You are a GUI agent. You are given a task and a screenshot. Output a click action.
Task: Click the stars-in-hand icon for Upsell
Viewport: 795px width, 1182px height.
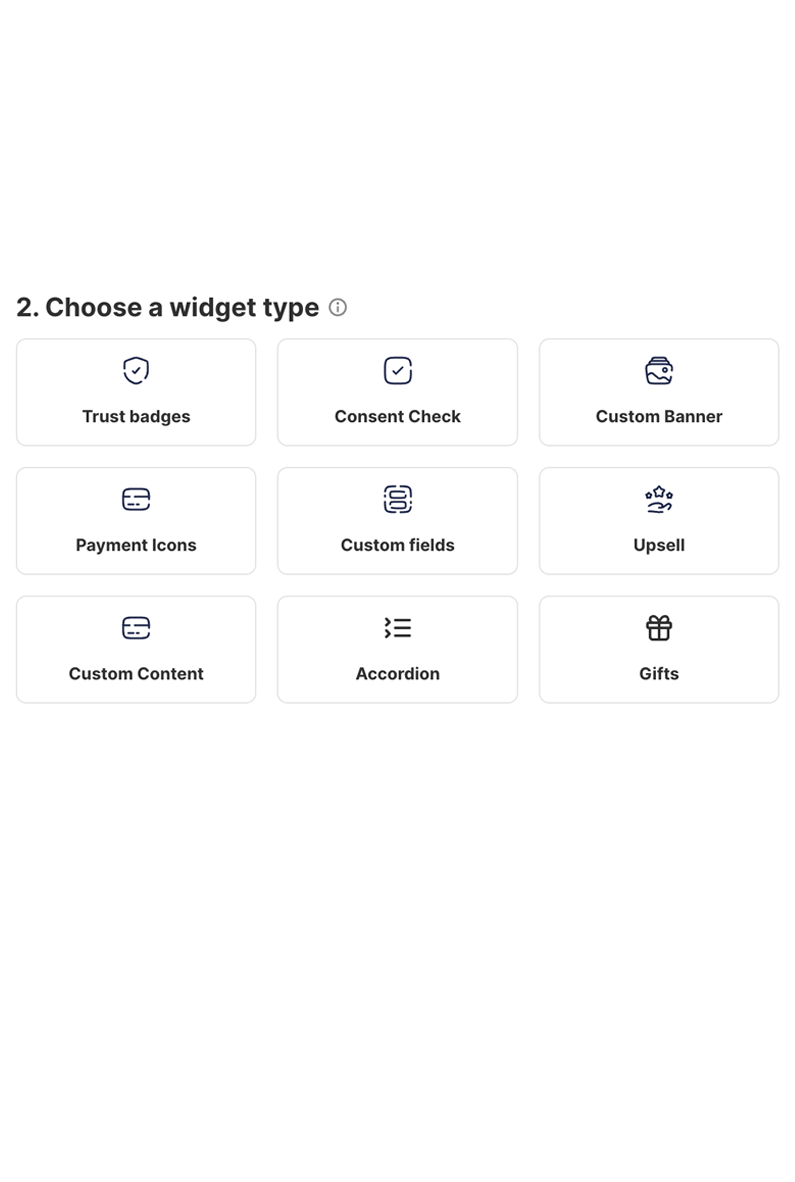(x=659, y=499)
